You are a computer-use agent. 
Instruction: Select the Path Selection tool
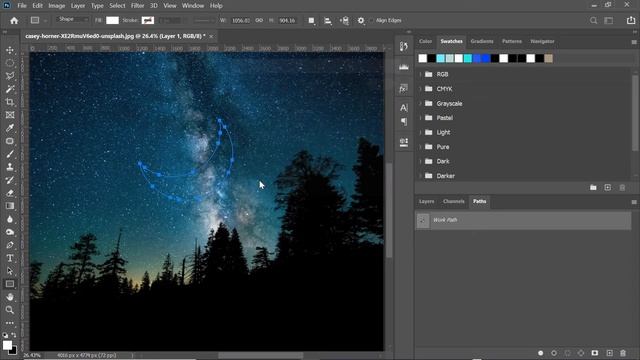[x=10, y=271]
